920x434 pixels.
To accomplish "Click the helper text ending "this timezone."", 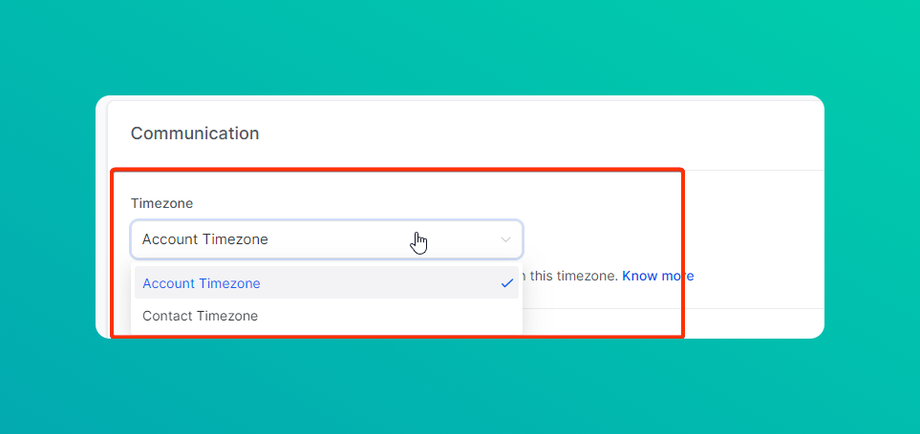I will pyautogui.click(x=575, y=275).
